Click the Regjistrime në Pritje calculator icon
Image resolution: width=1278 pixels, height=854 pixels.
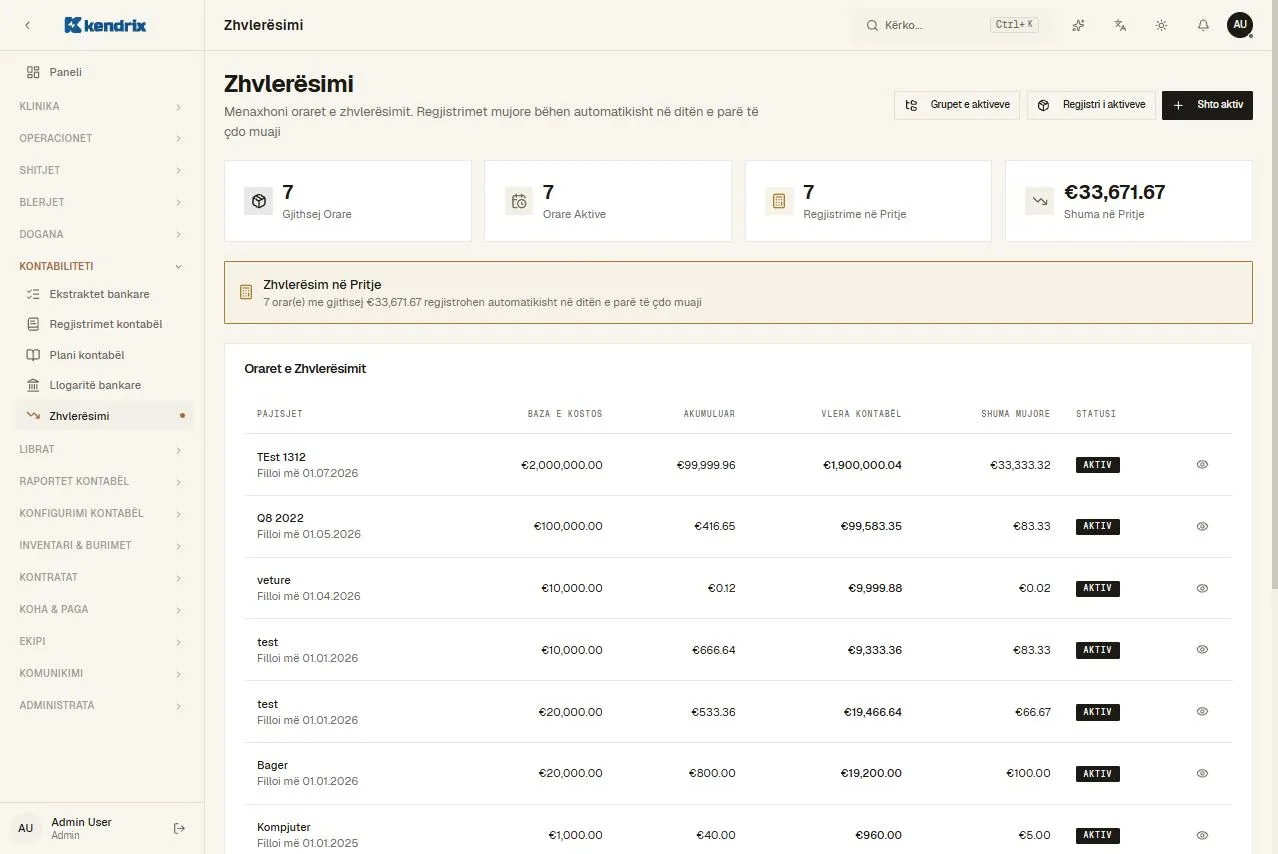coord(779,201)
